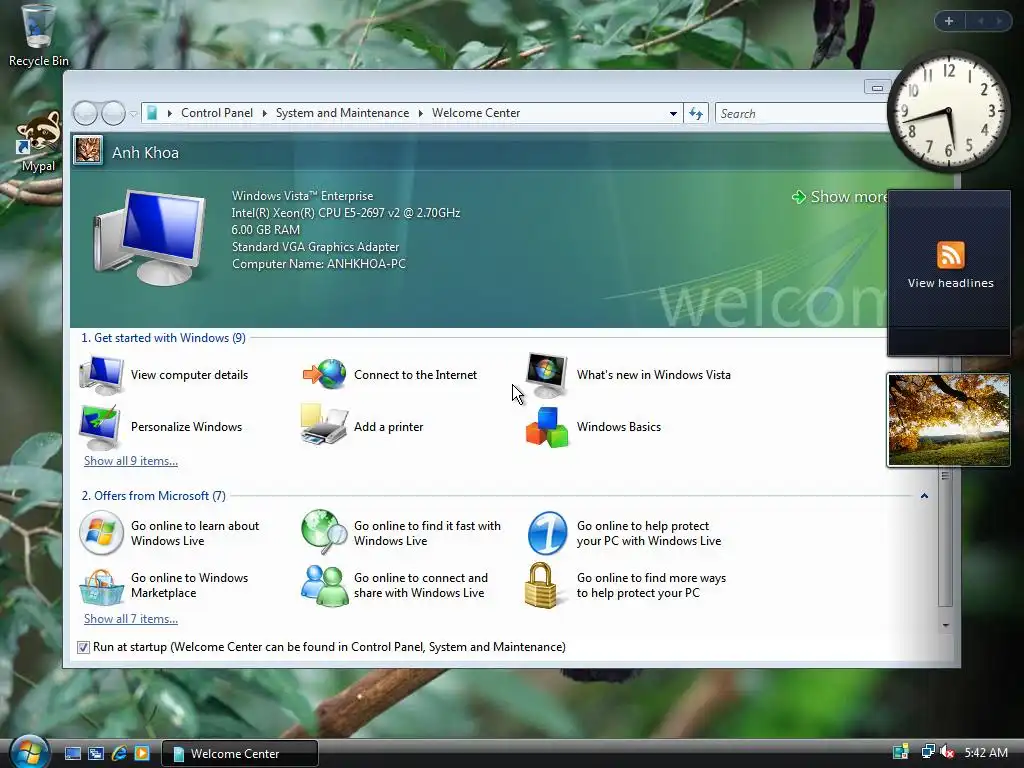The height and width of the screenshot is (768, 1024).
Task: Click the Back navigation button
Action: [85, 114]
